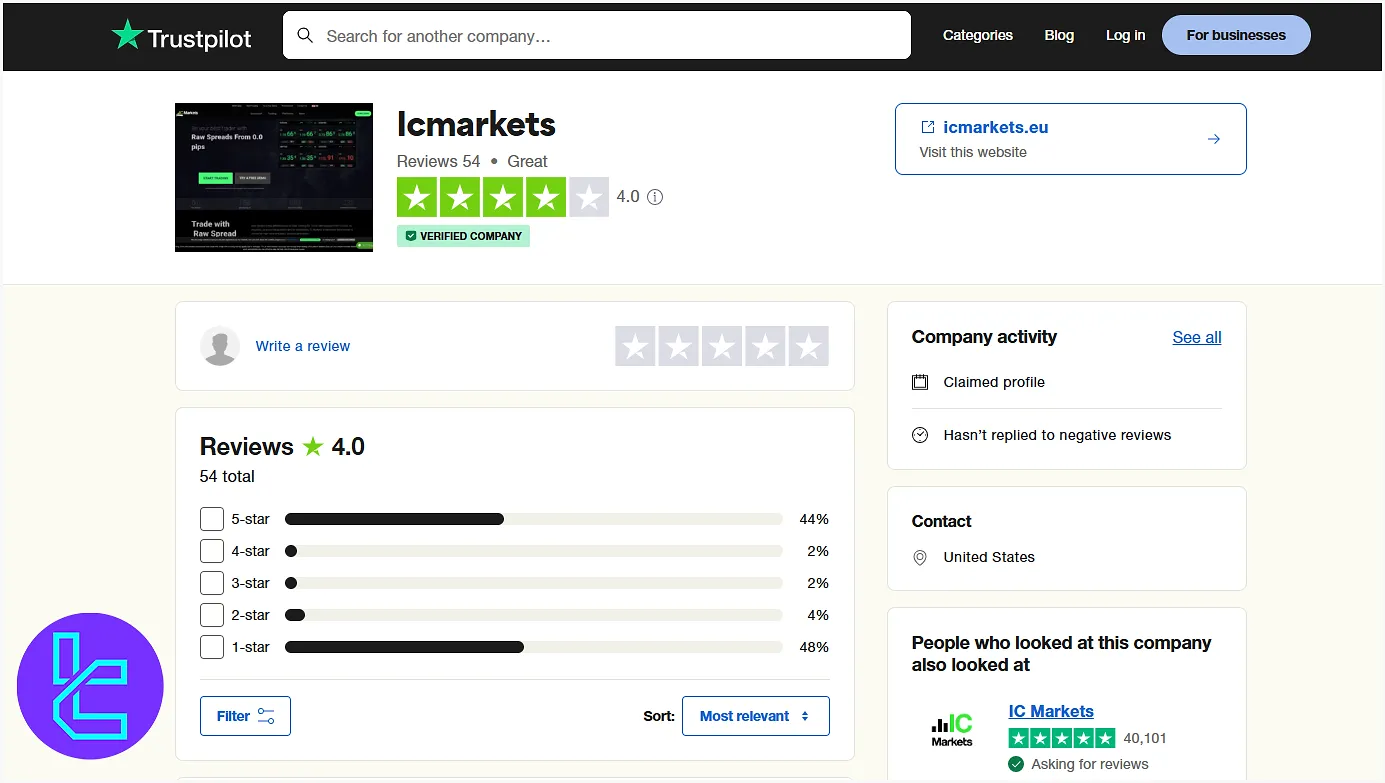The image size is (1385, 783).
Task: Select the third star in the review rating row
Action: point(722,346)
